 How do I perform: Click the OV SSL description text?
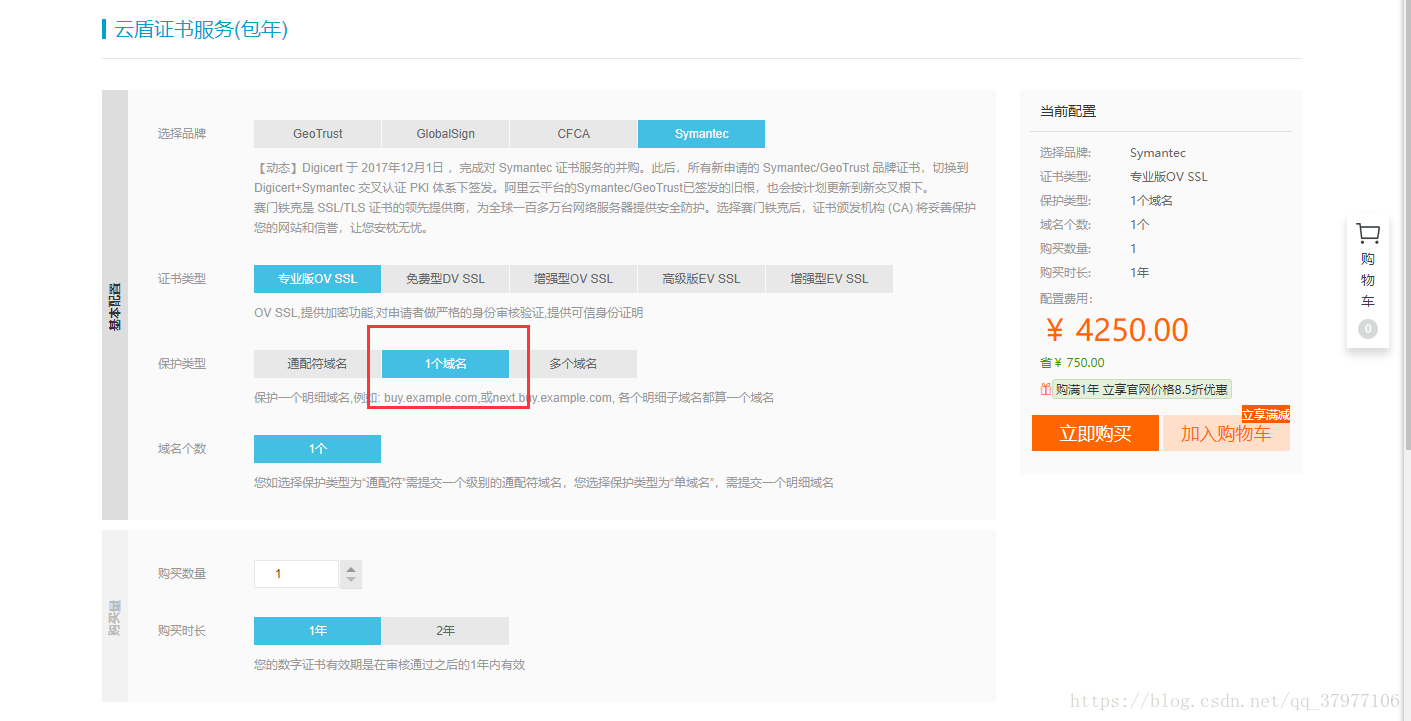[449, 313]
